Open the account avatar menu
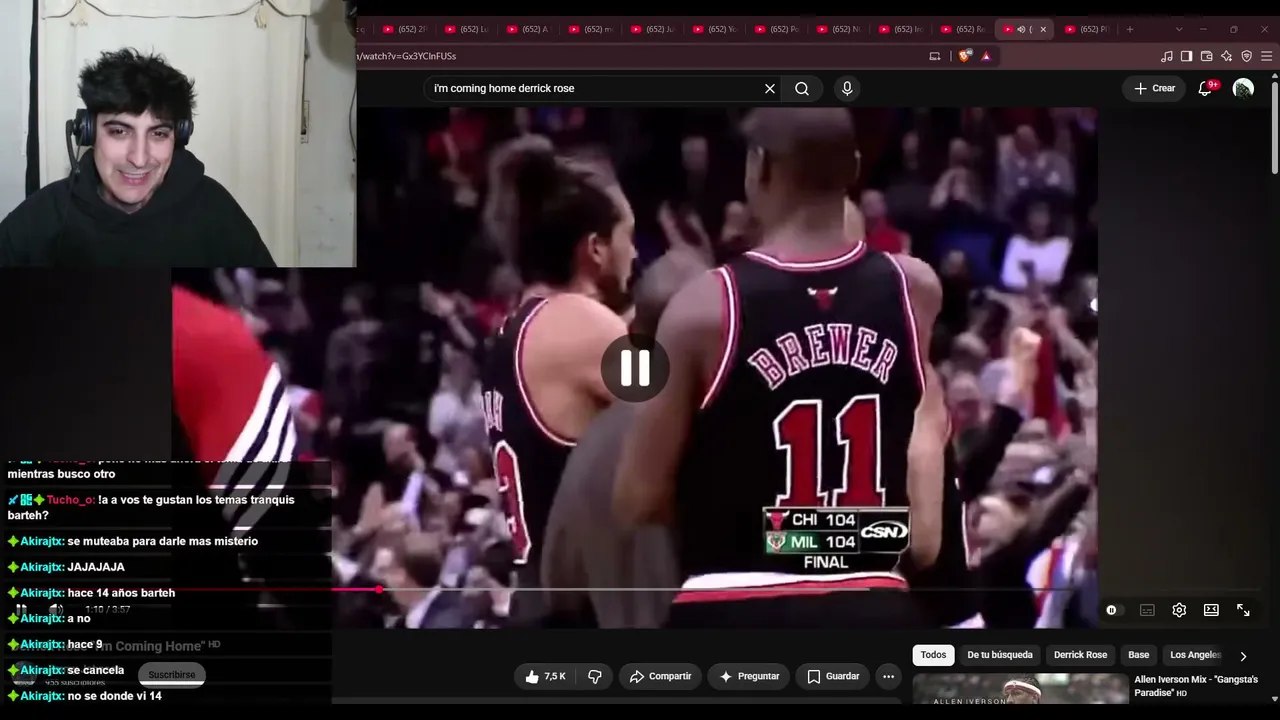The width and height of the screenshot is (1280, 720). coord(1243,89)
